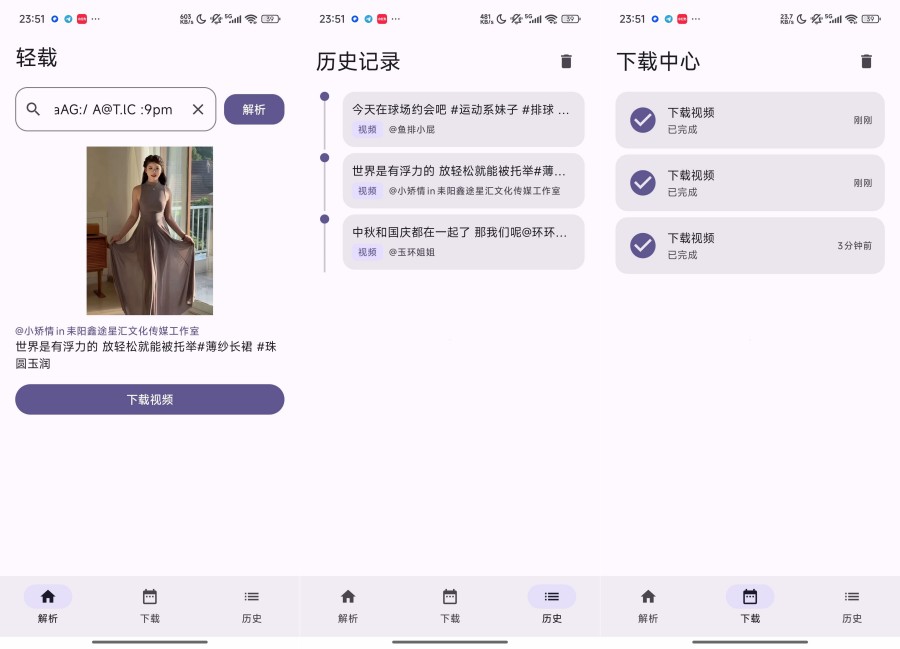Select 历史 tab in right download screen
This screenshot has width=900, height=649.
pos(852,605)
